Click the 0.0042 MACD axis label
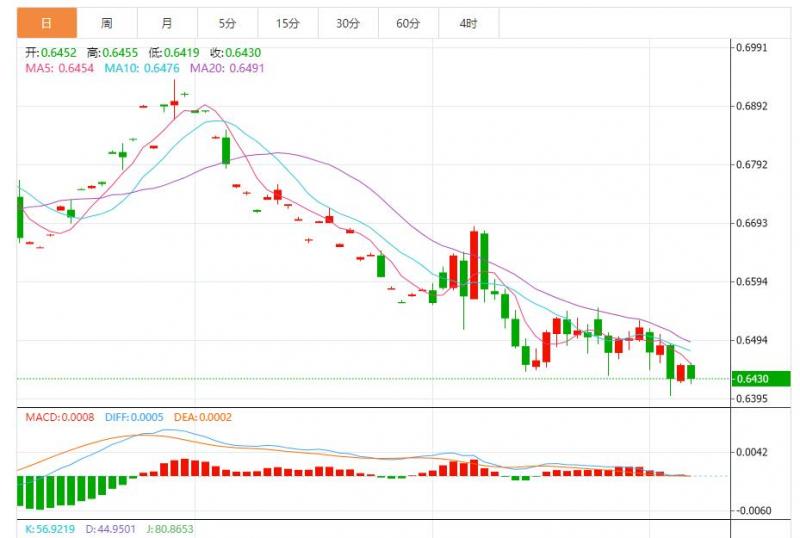Viewport: 800px width, 538px height. tap(751, 452)
